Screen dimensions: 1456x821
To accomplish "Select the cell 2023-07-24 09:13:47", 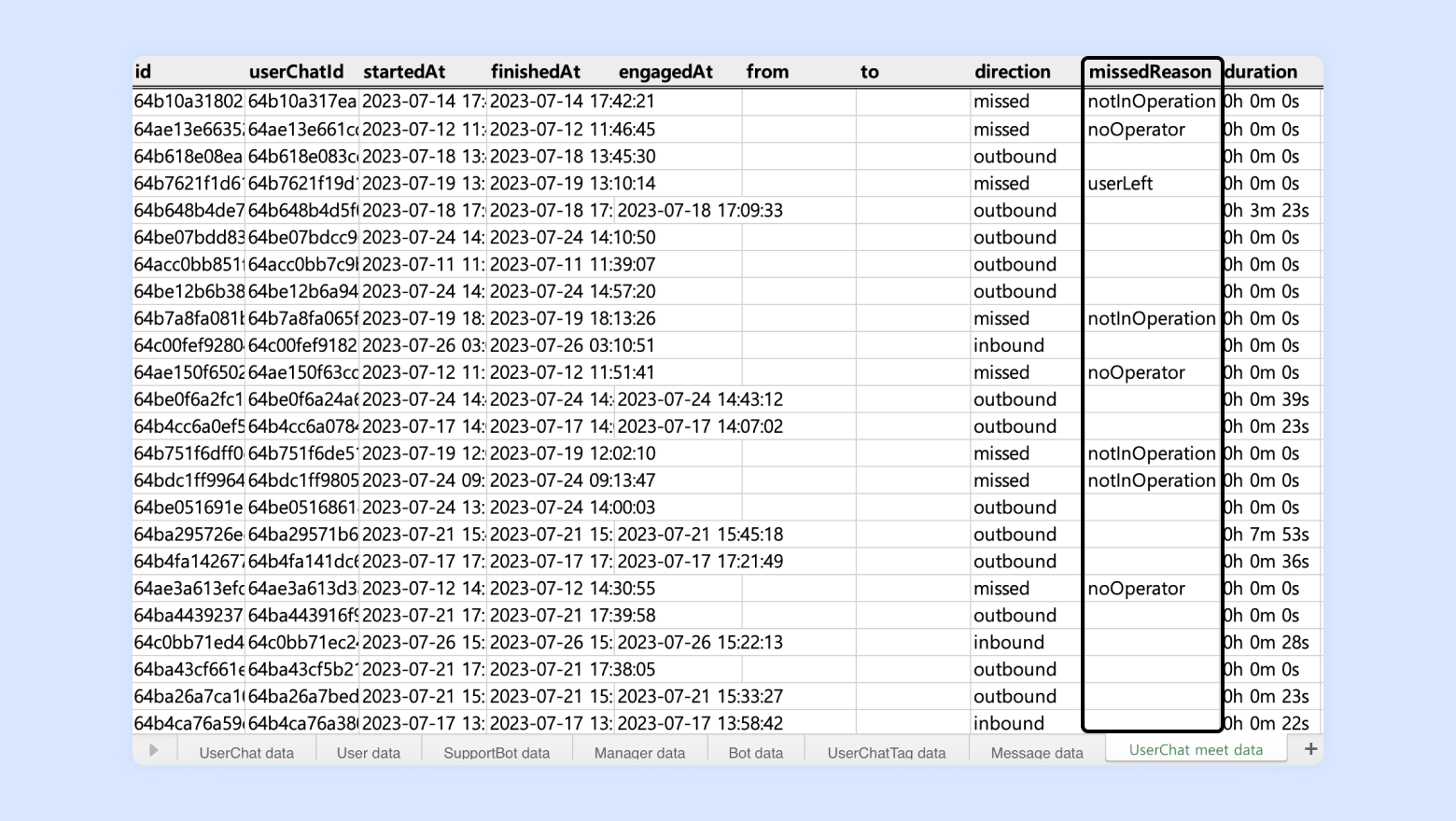I will coord(572,481).
